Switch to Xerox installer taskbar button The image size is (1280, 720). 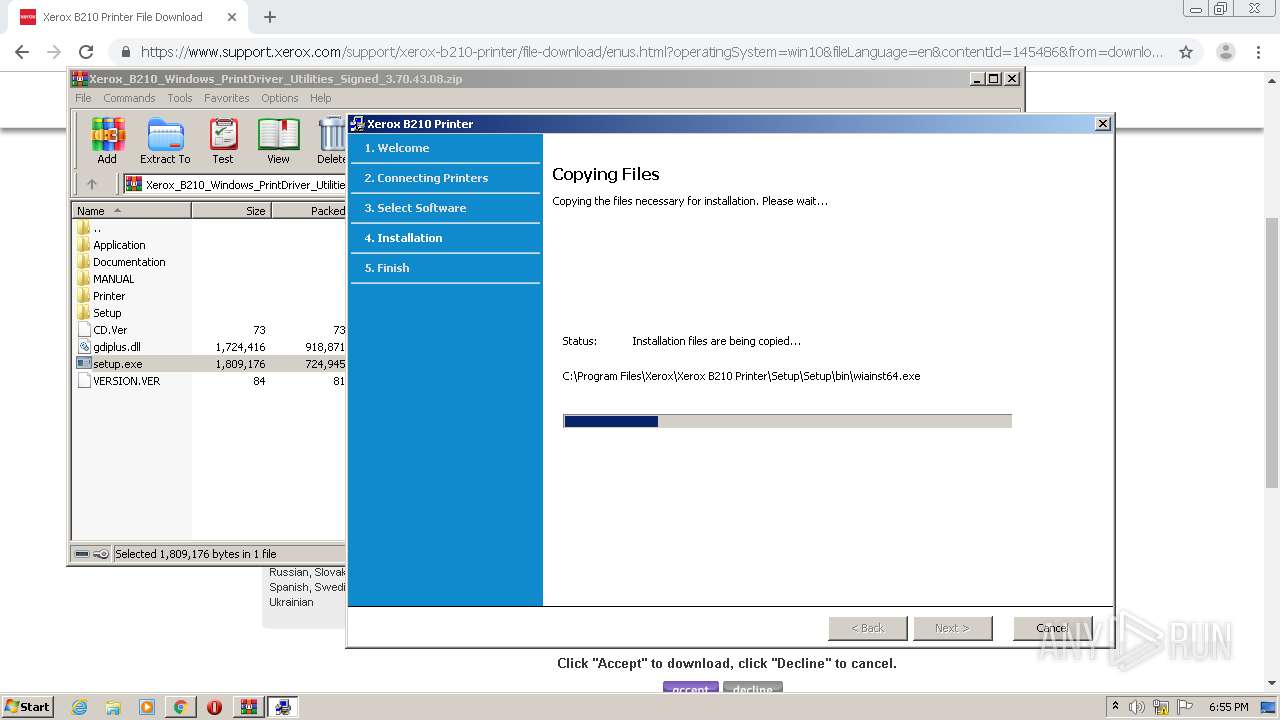pyautogui.click(x=283, y=707)
